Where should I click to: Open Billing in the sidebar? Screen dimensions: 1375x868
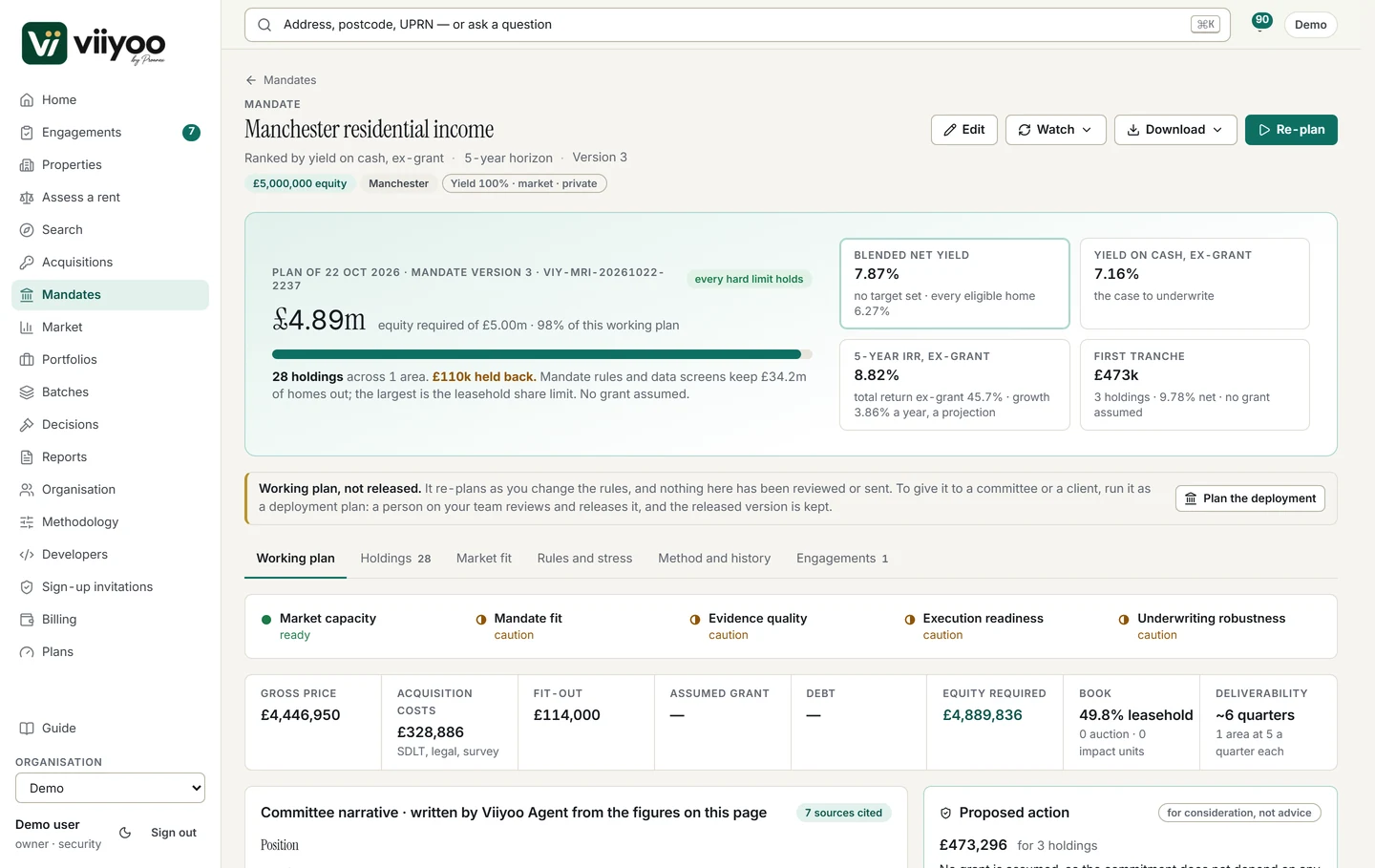point(110,620)
